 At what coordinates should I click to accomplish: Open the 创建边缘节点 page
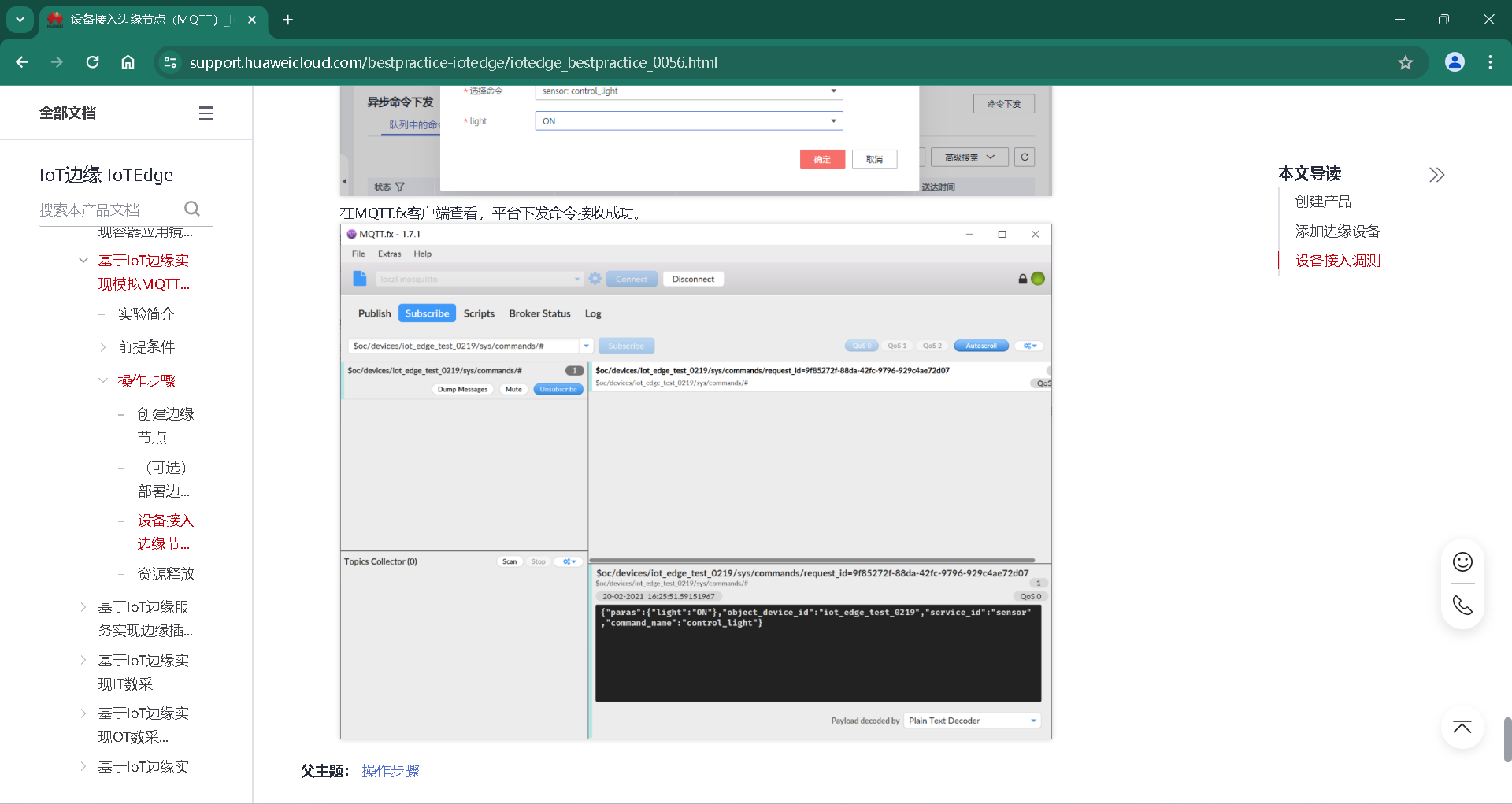tap(165, 426)
